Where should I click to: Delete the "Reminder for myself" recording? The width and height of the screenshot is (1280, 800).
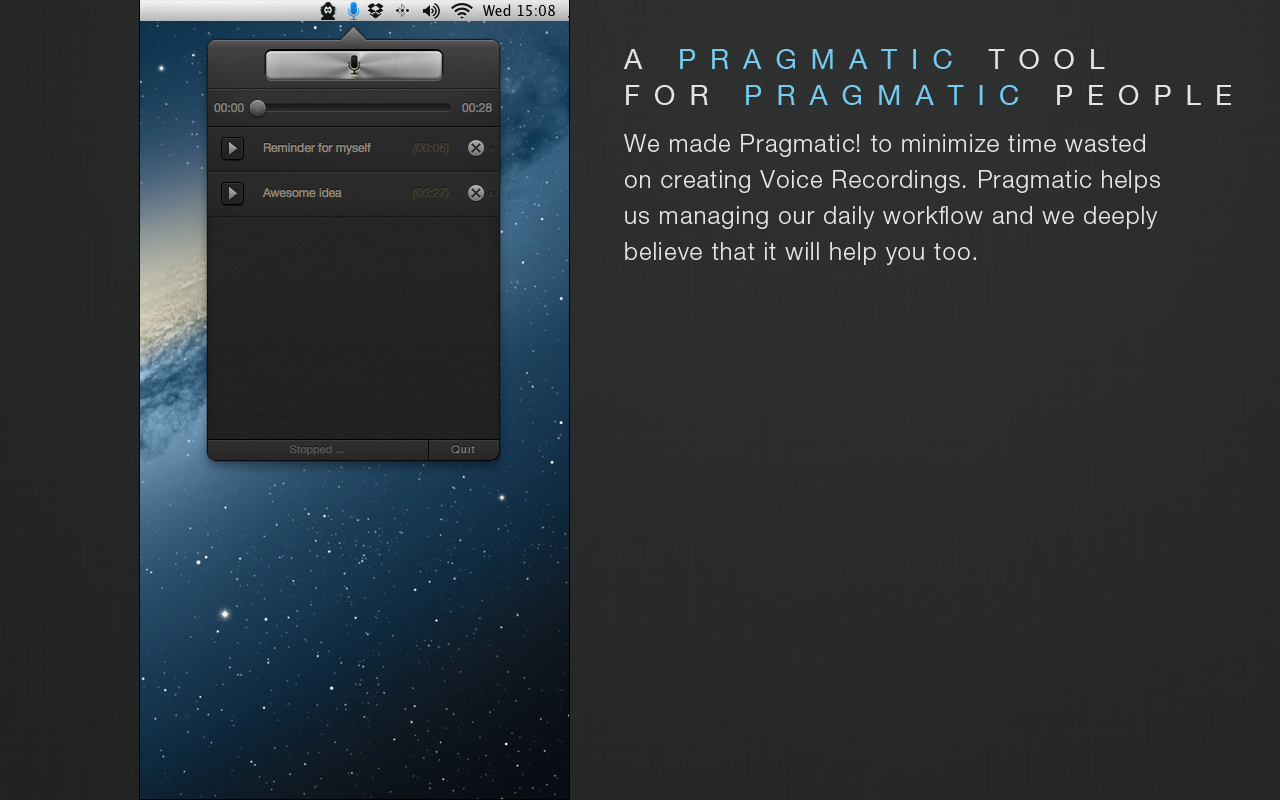[476, 148]
